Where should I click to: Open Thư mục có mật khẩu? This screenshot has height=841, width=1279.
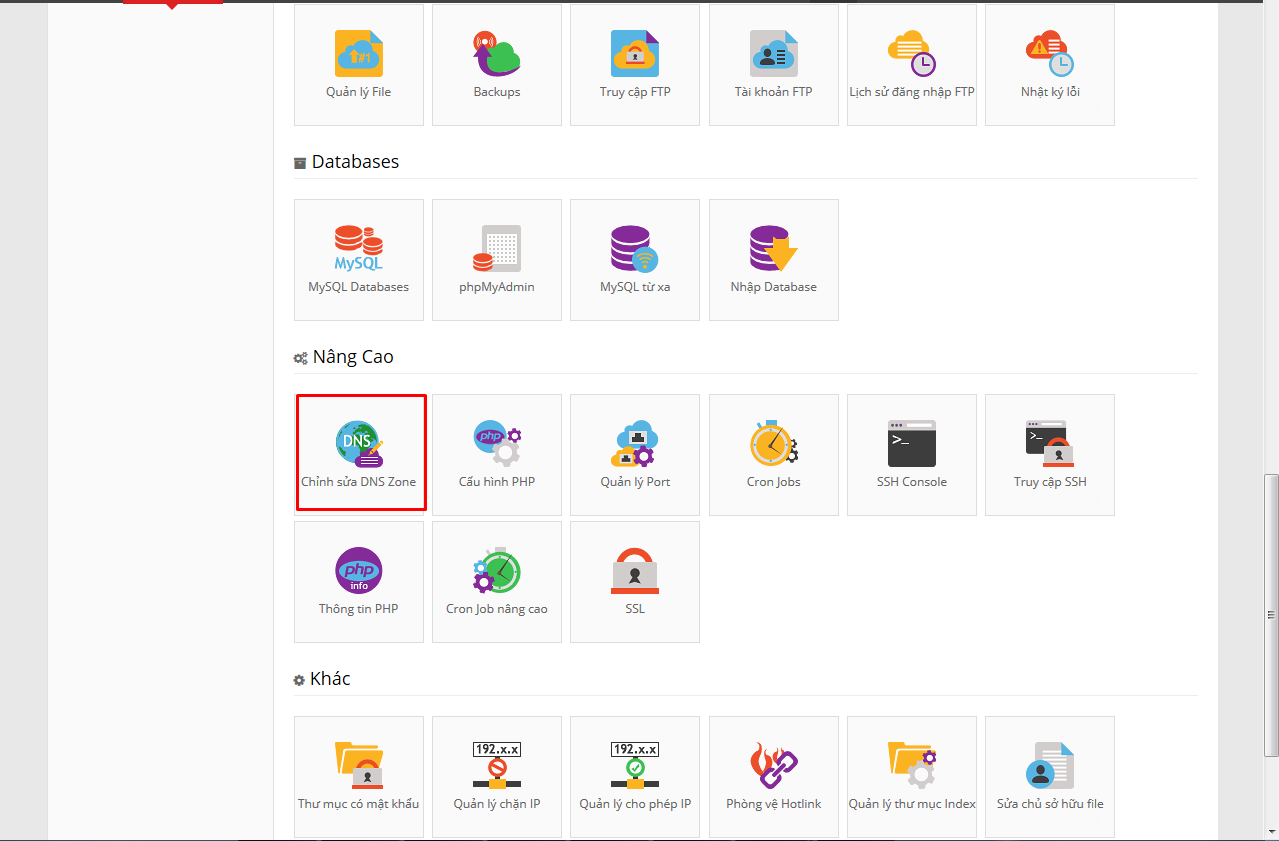(x=359, y=777)
